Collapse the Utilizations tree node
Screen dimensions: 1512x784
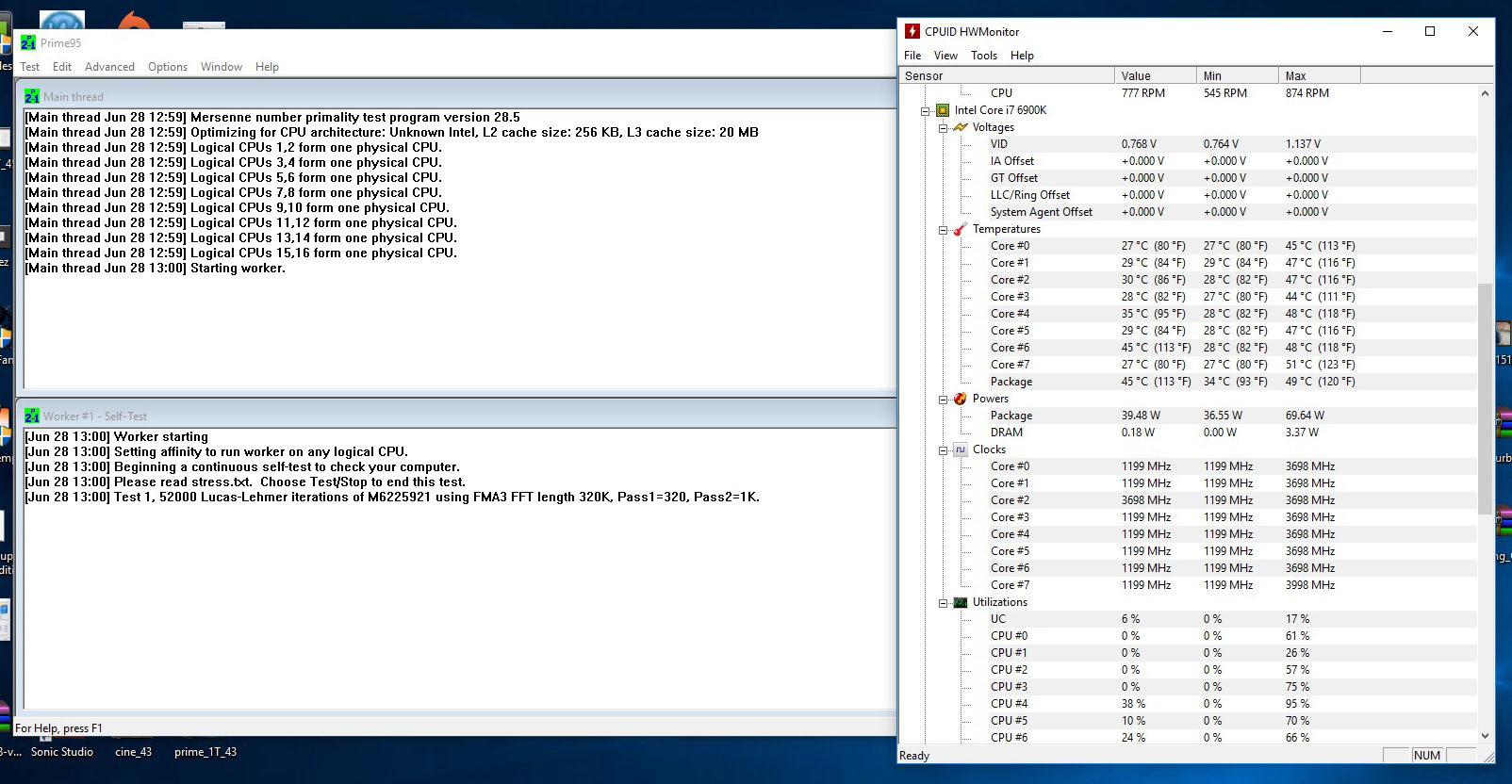943,602
